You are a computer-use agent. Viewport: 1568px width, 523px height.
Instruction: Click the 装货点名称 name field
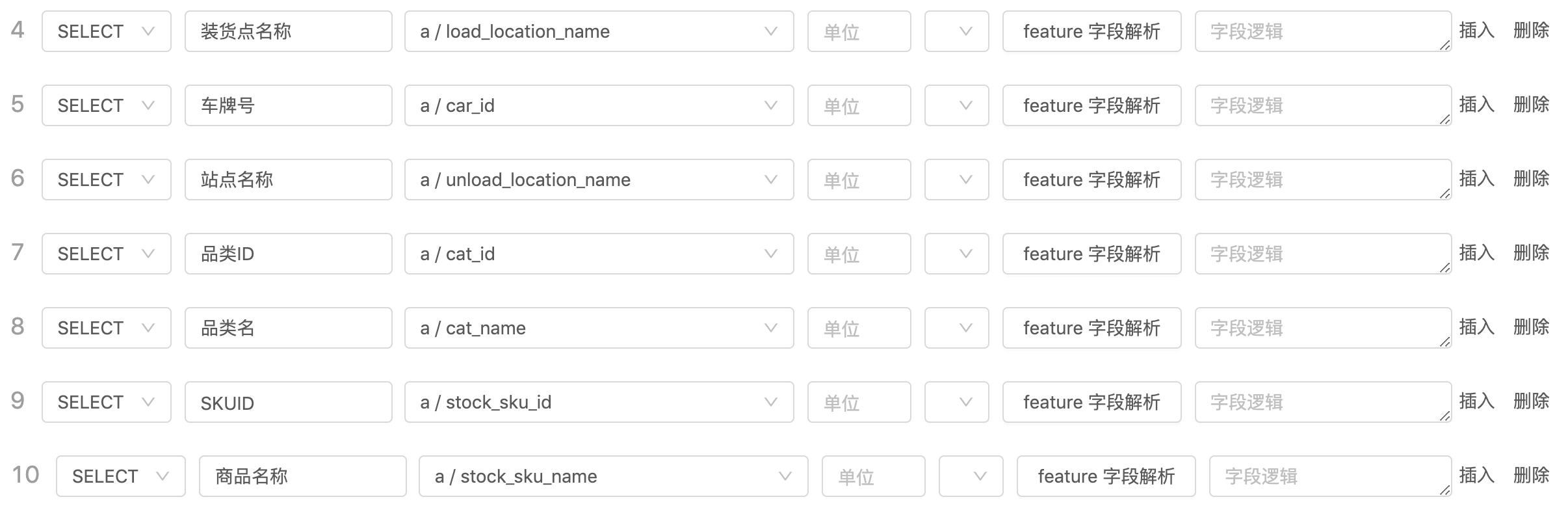tap(288, 31)
